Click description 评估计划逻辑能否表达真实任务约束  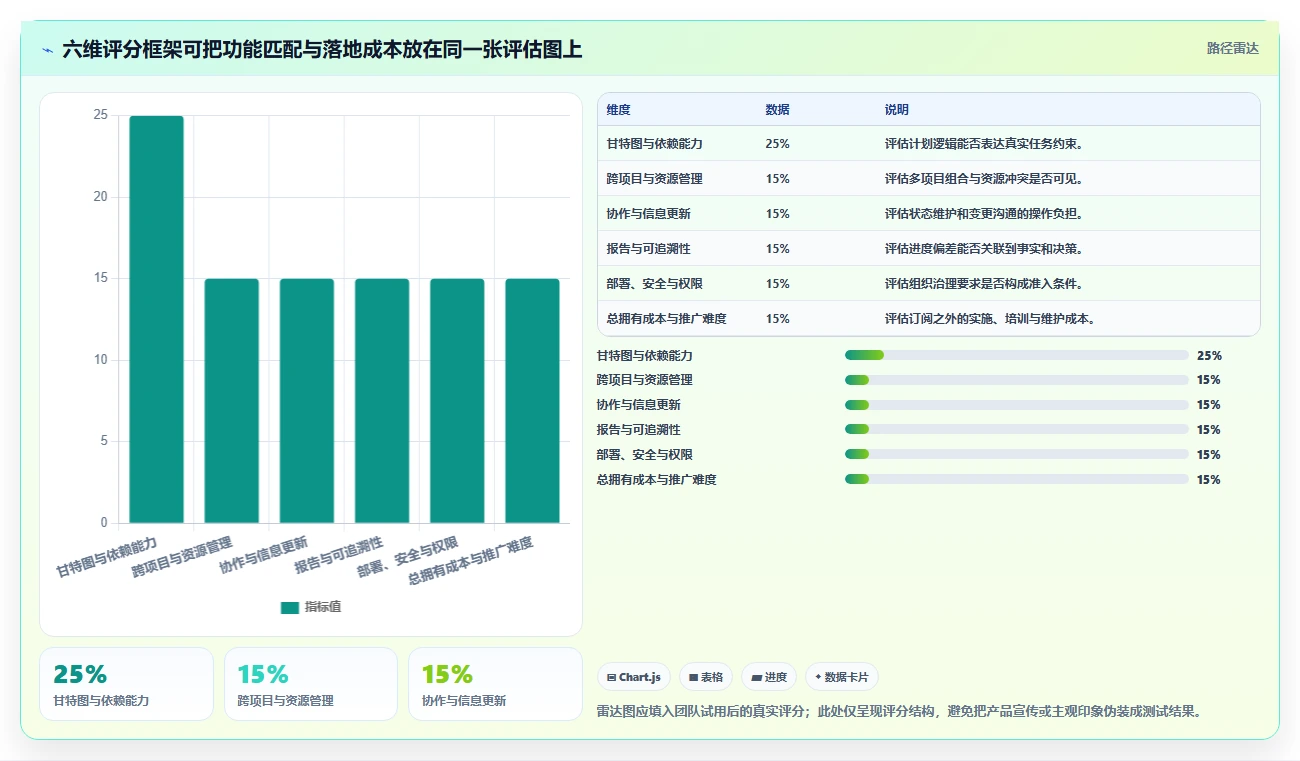[x=986, y=144]
